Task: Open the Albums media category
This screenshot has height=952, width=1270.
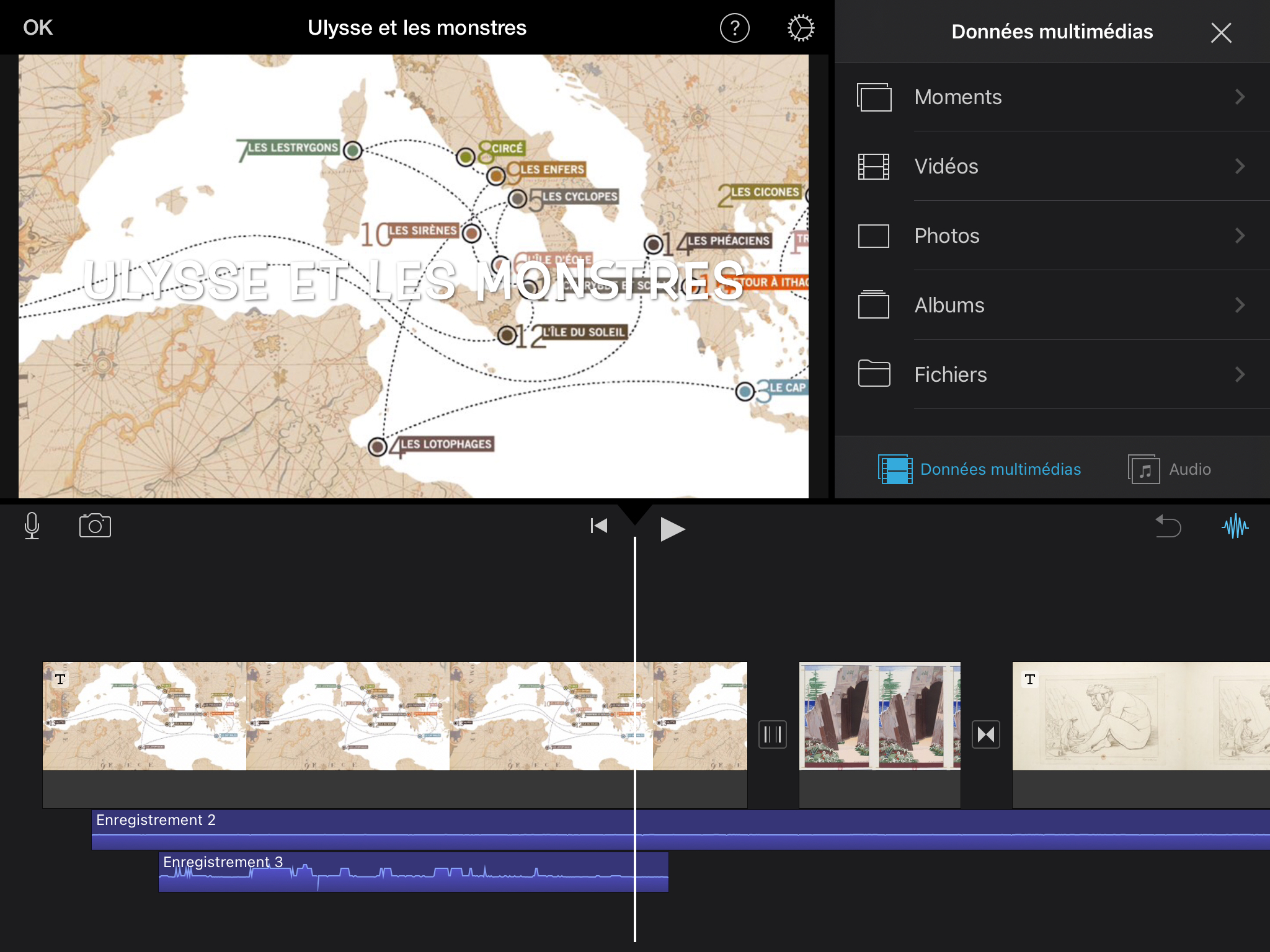Action: point(1052,305)
